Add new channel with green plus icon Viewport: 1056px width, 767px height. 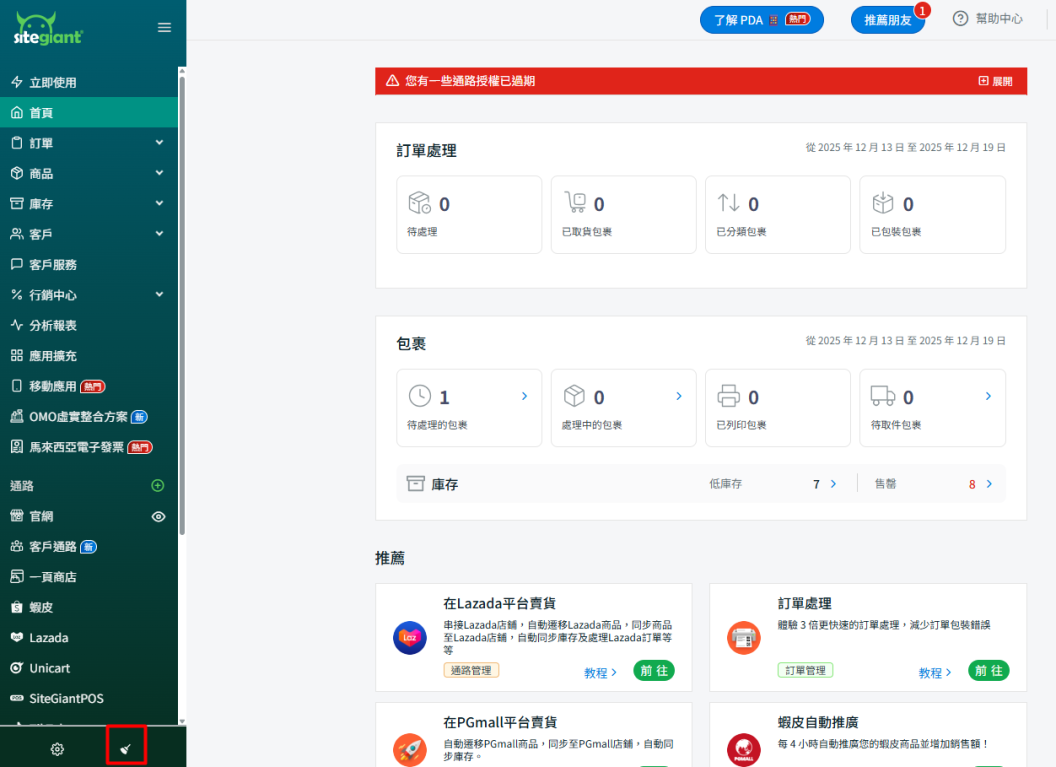[157, 486]
